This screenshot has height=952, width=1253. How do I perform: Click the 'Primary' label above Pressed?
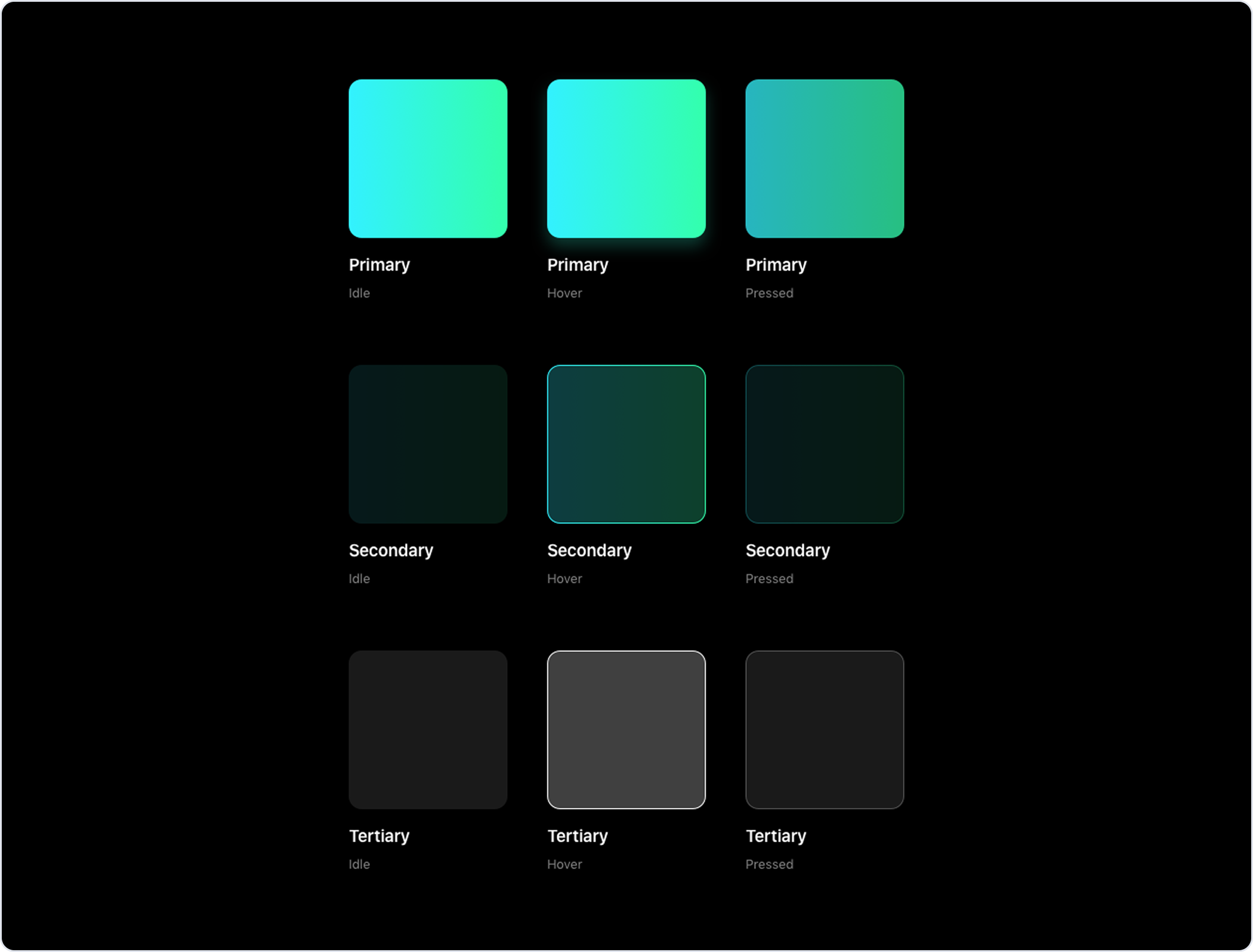(x=776, y=265)
